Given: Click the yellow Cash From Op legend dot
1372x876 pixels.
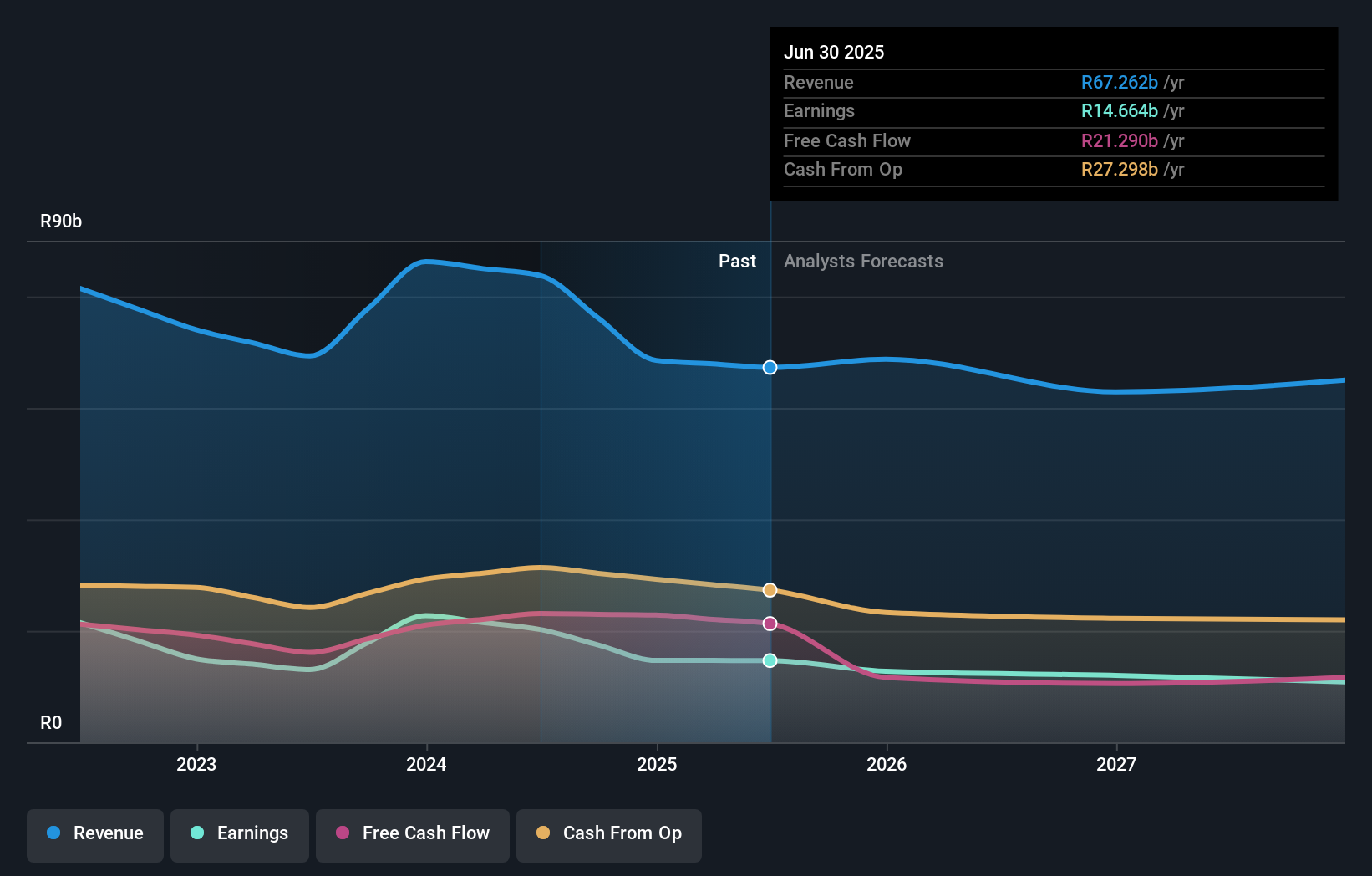Looking at the screenshot, I should pos(544,833).
